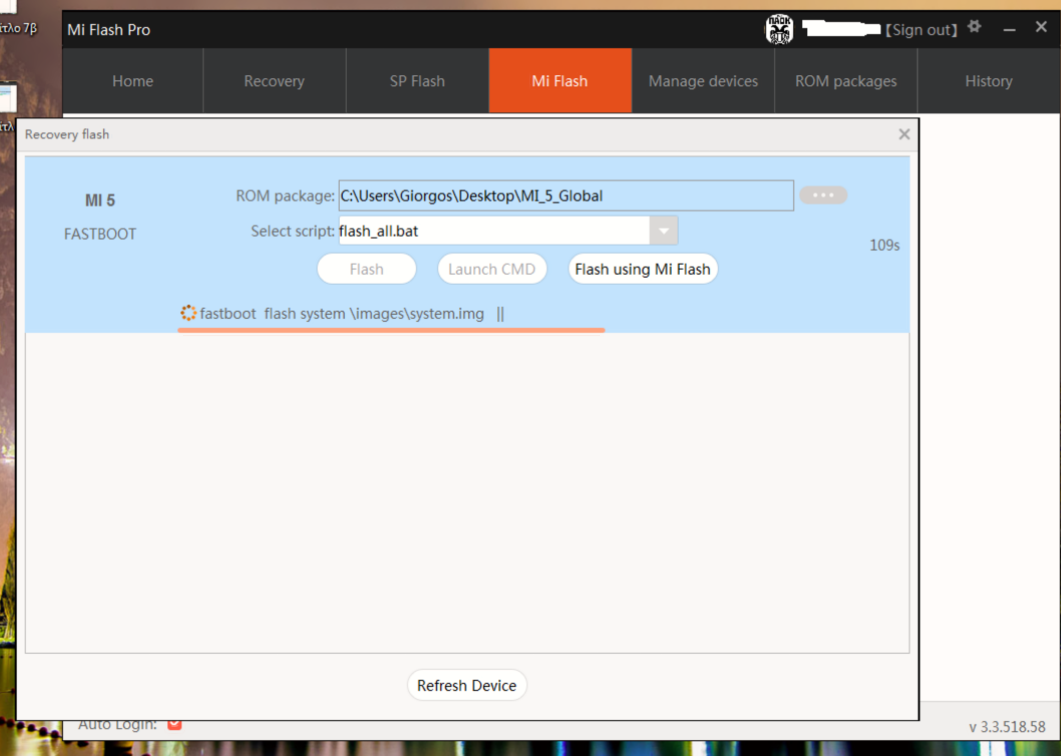Browse for ROM package with ellipsis button

coord(823,195)
